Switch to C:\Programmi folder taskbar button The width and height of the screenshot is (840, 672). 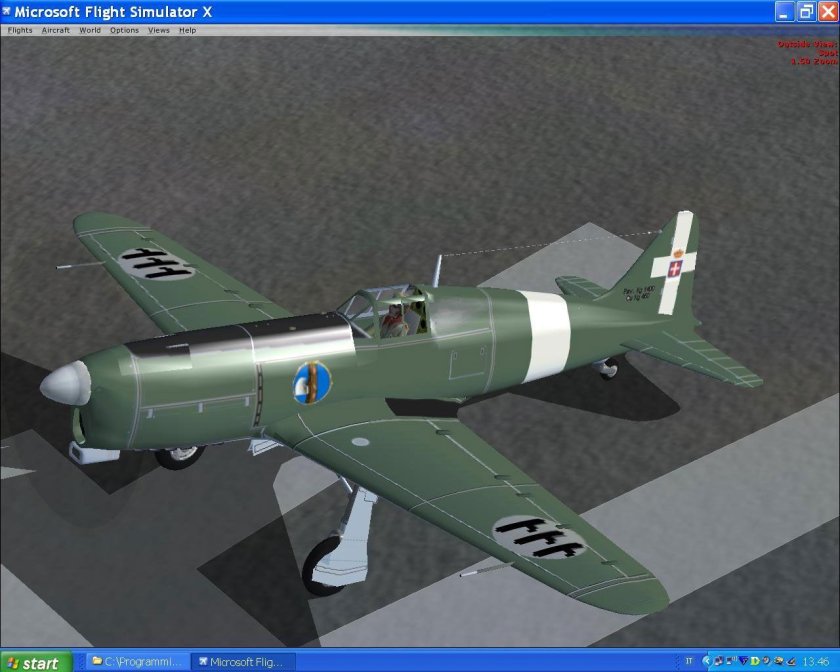(137, 662)
